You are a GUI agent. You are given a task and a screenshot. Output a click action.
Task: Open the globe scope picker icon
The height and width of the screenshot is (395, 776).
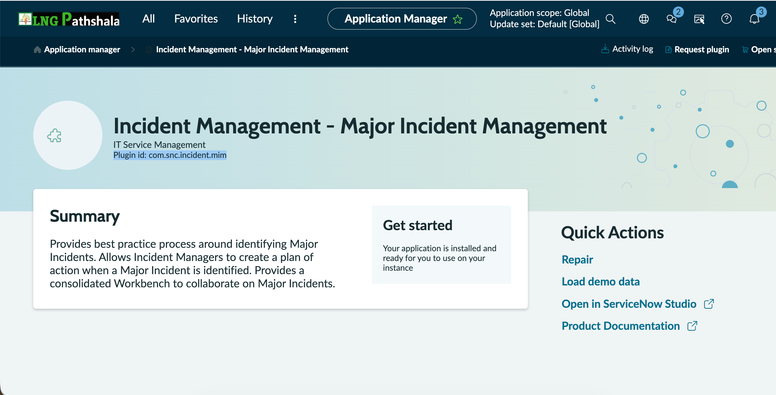coord(643,19)
